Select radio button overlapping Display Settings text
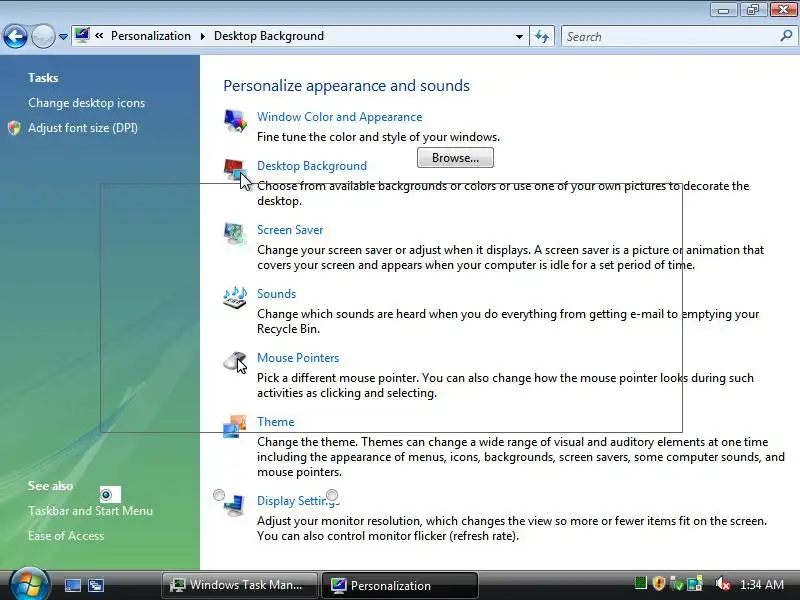800x600 pixels. [x=332, y=495]
